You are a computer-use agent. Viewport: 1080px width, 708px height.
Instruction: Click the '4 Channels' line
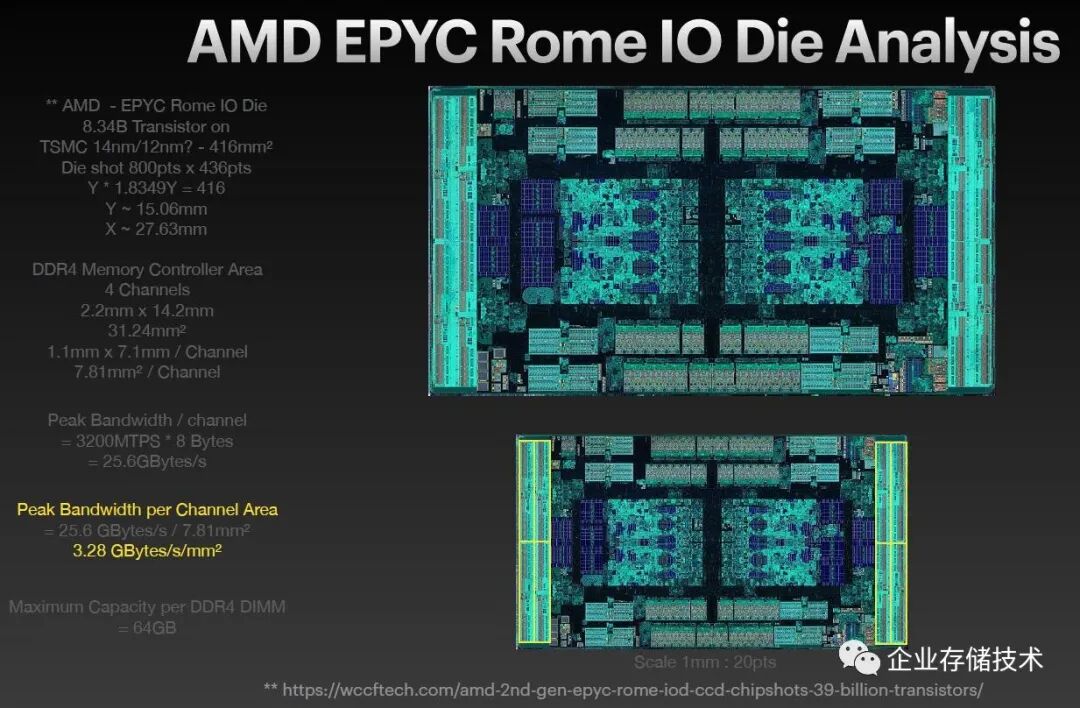pos(147,290)
